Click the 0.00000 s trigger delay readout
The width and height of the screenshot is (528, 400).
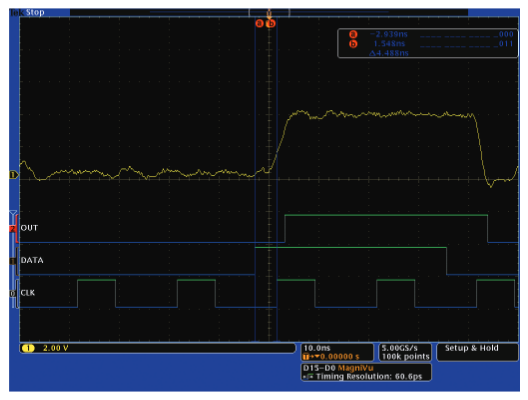pyautogui.click(x=339, y=357)
